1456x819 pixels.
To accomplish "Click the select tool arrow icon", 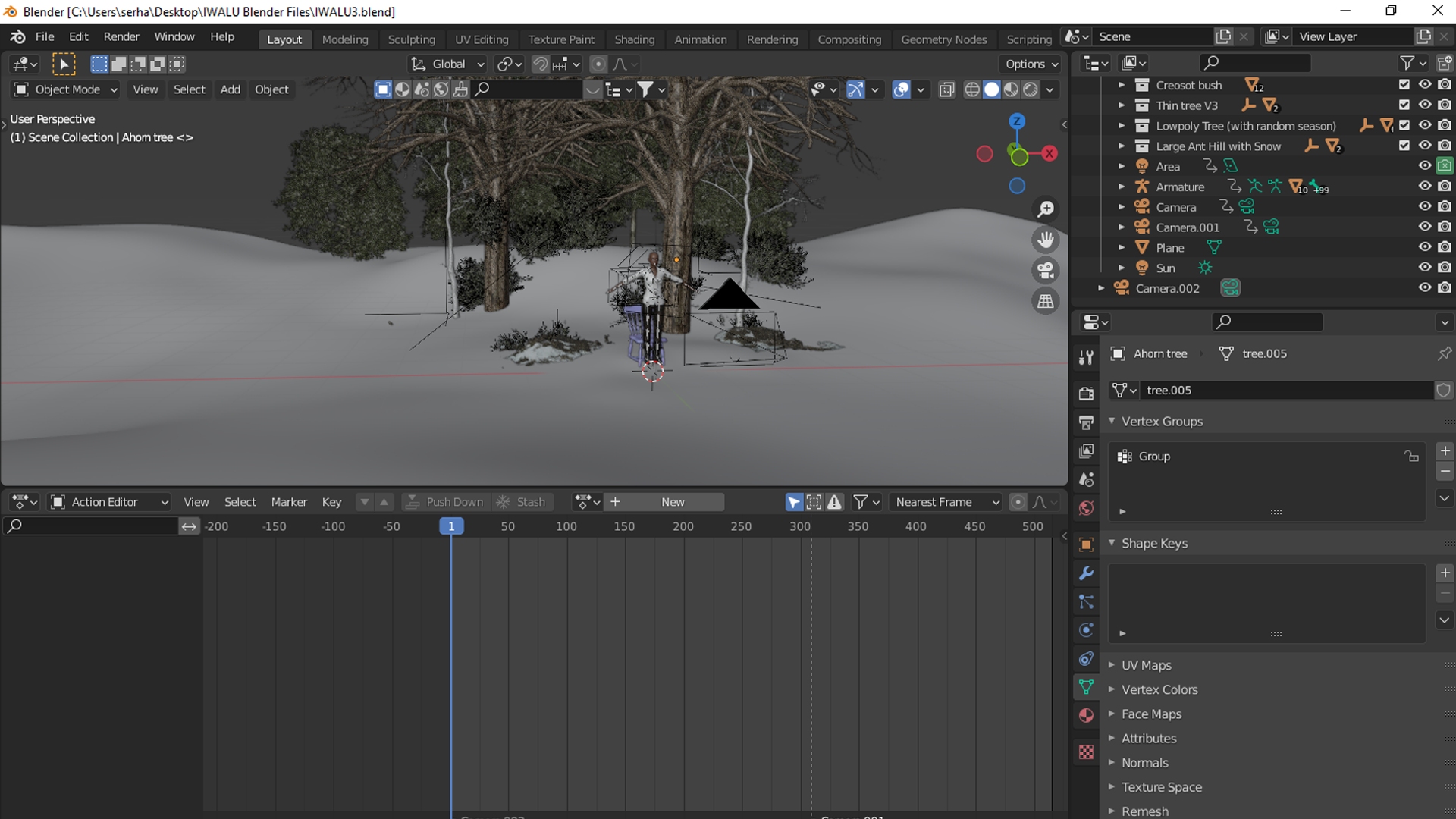I will [x=64, y=64].
